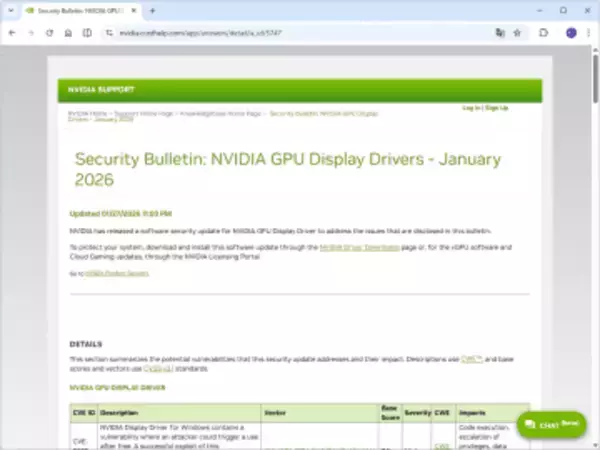Reload the current page
The image size is (600, 450).
[x=50, y=33]
